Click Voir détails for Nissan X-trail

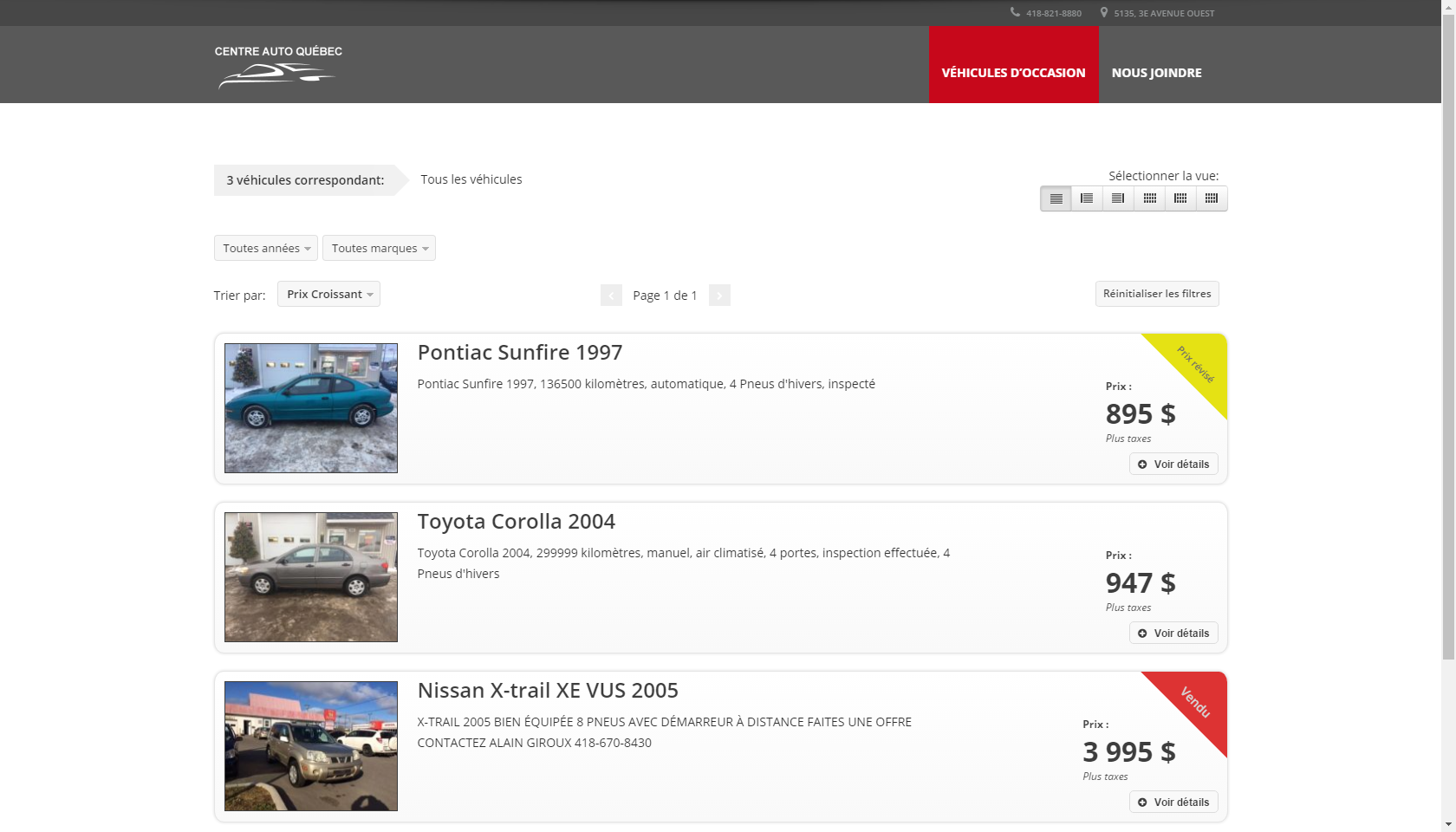1173,802
